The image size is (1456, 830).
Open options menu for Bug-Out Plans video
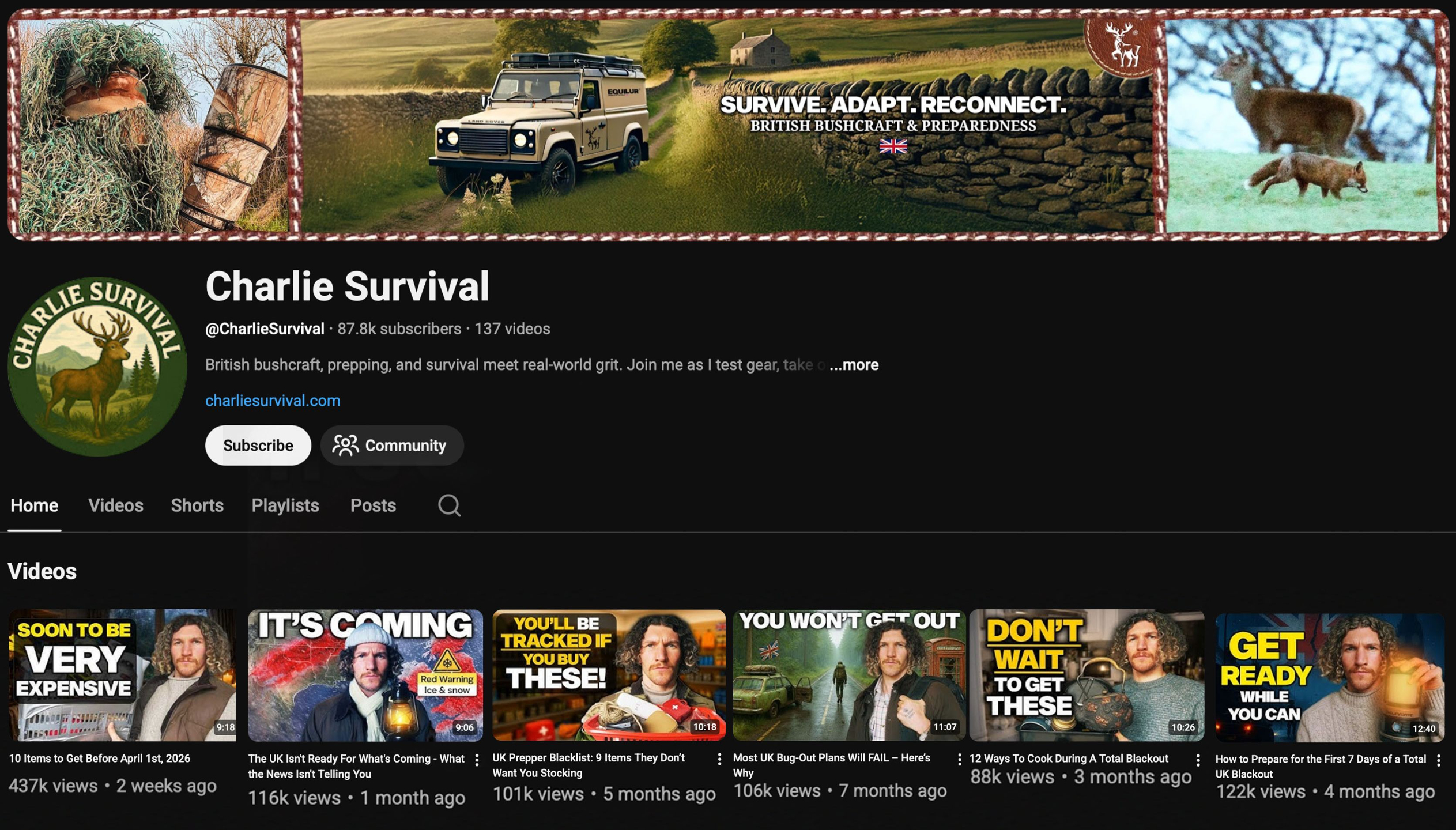click(959, 760)
